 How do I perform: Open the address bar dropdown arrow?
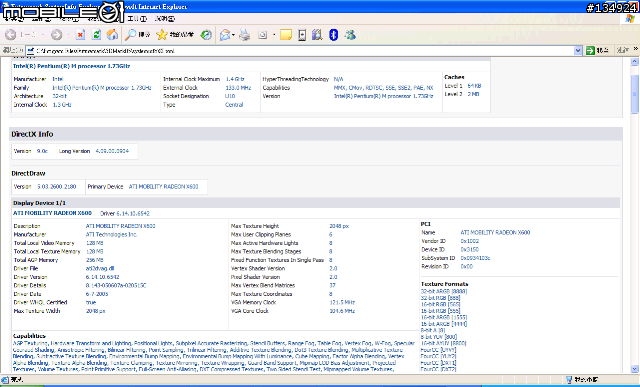(x=578, y=51)
